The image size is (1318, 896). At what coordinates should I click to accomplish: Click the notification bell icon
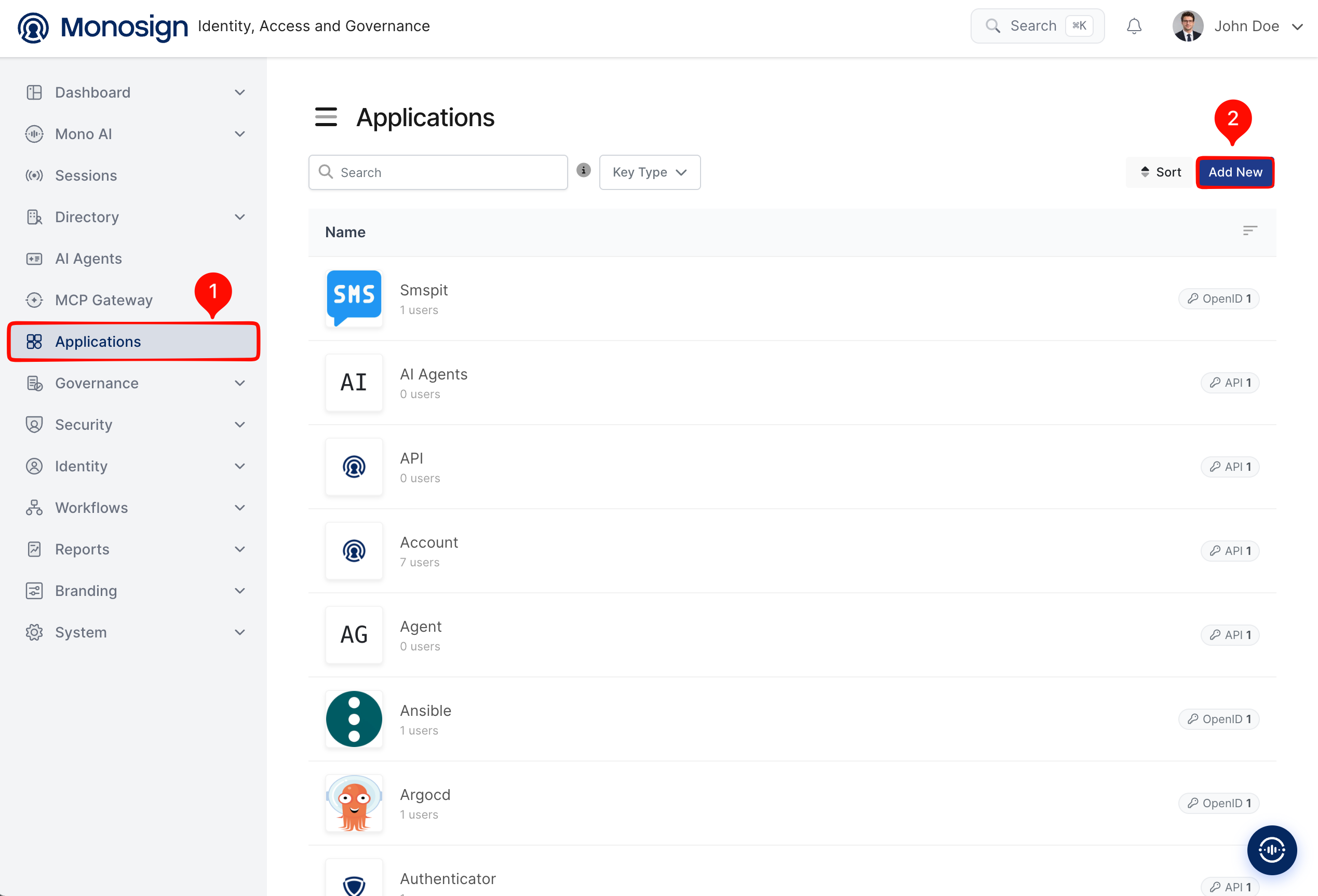[1134, 26]
